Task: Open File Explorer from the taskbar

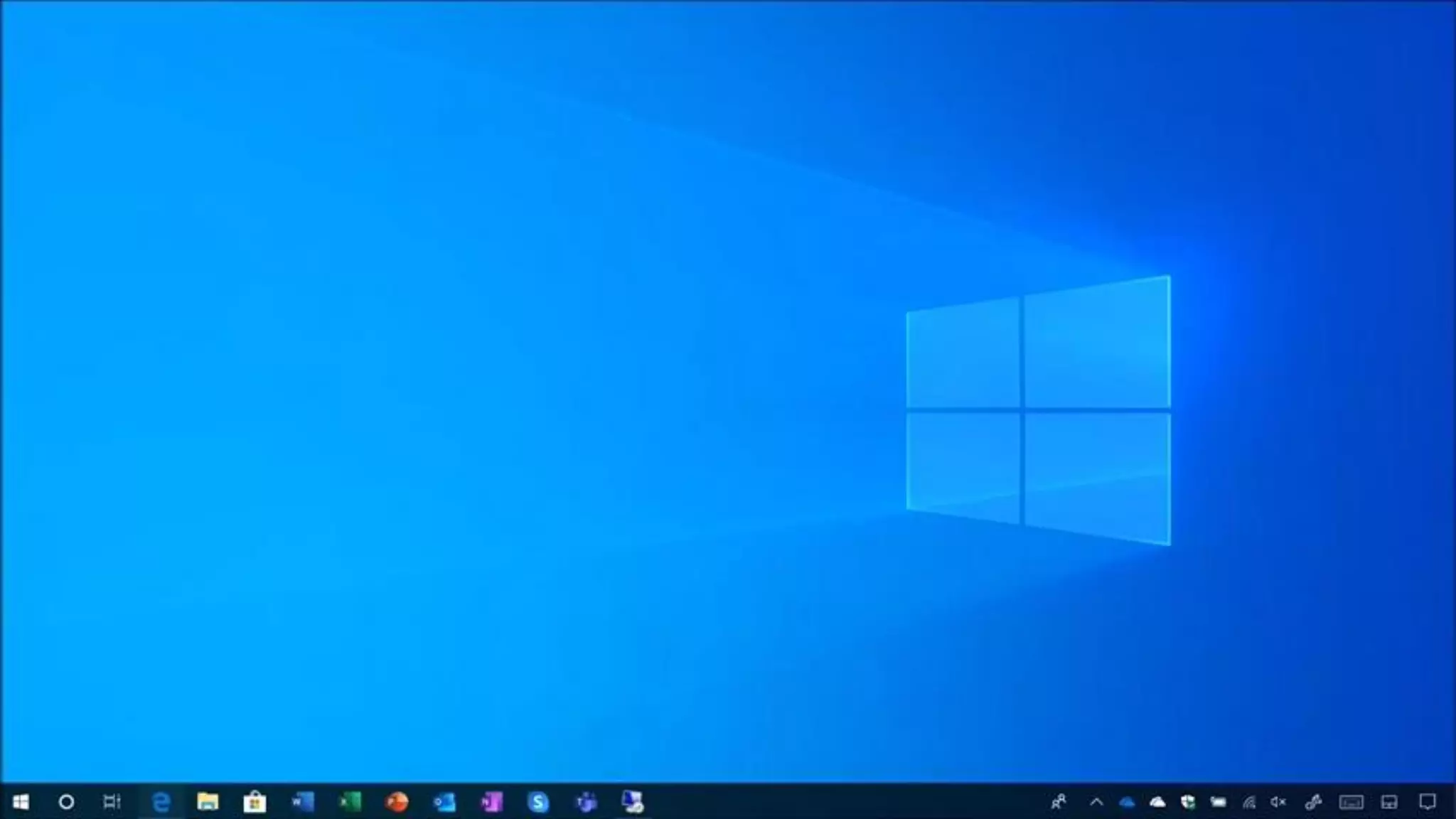Action: pyautogui.click(x=208, y=802)
